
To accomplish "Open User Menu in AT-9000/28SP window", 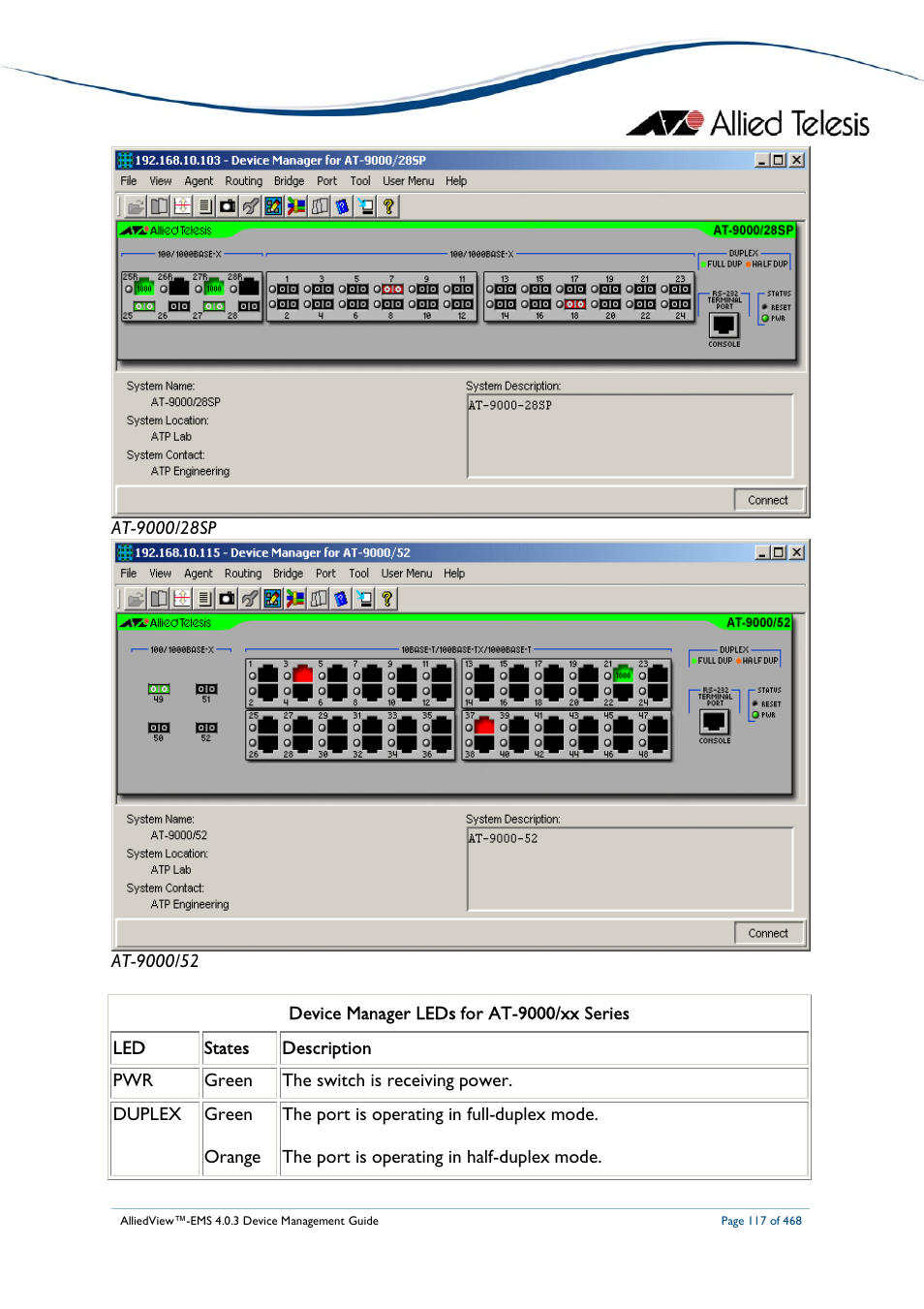I will tap(408, 181).
